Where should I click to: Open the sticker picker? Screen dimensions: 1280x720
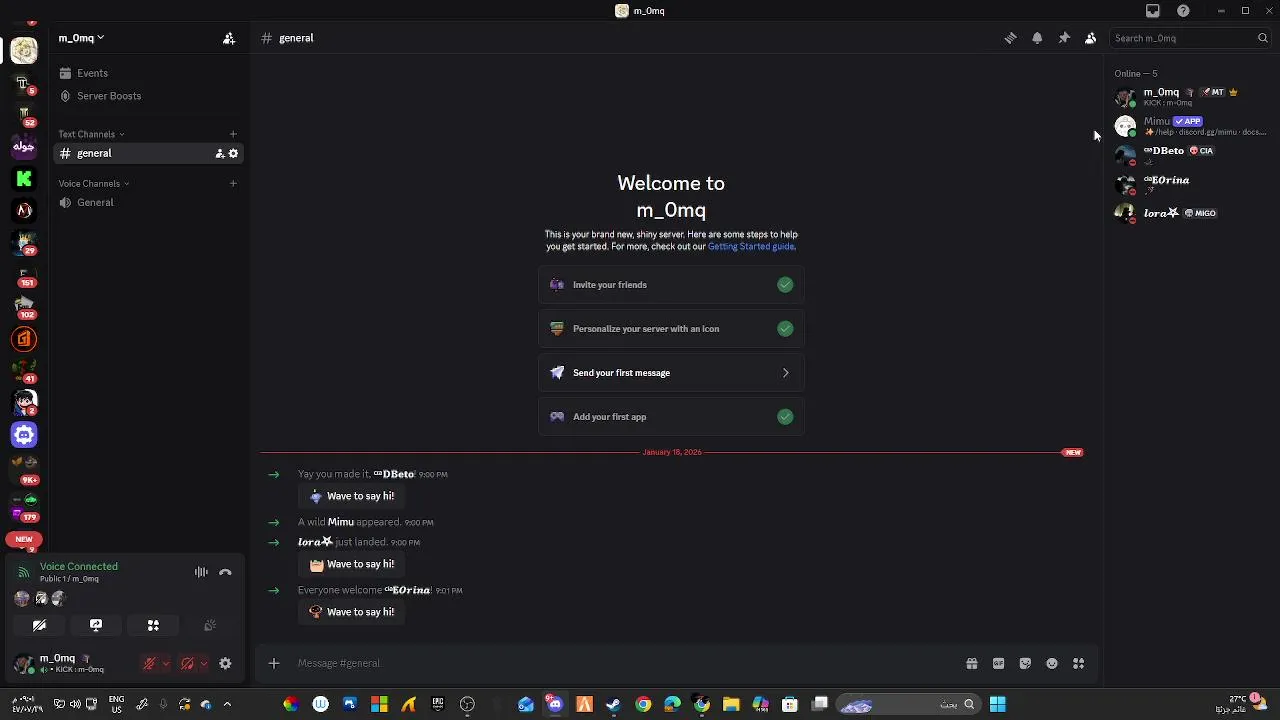(x=1025, y=663)
